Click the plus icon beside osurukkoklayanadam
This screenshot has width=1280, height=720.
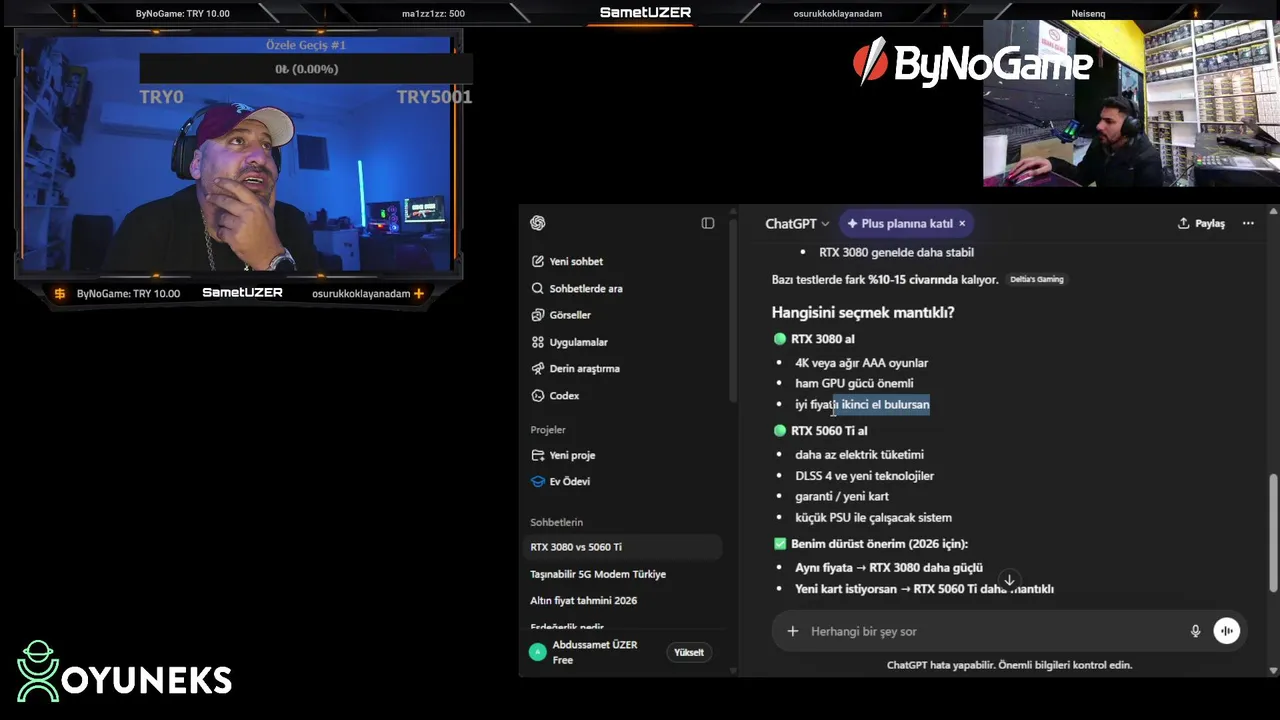(419, 294)
